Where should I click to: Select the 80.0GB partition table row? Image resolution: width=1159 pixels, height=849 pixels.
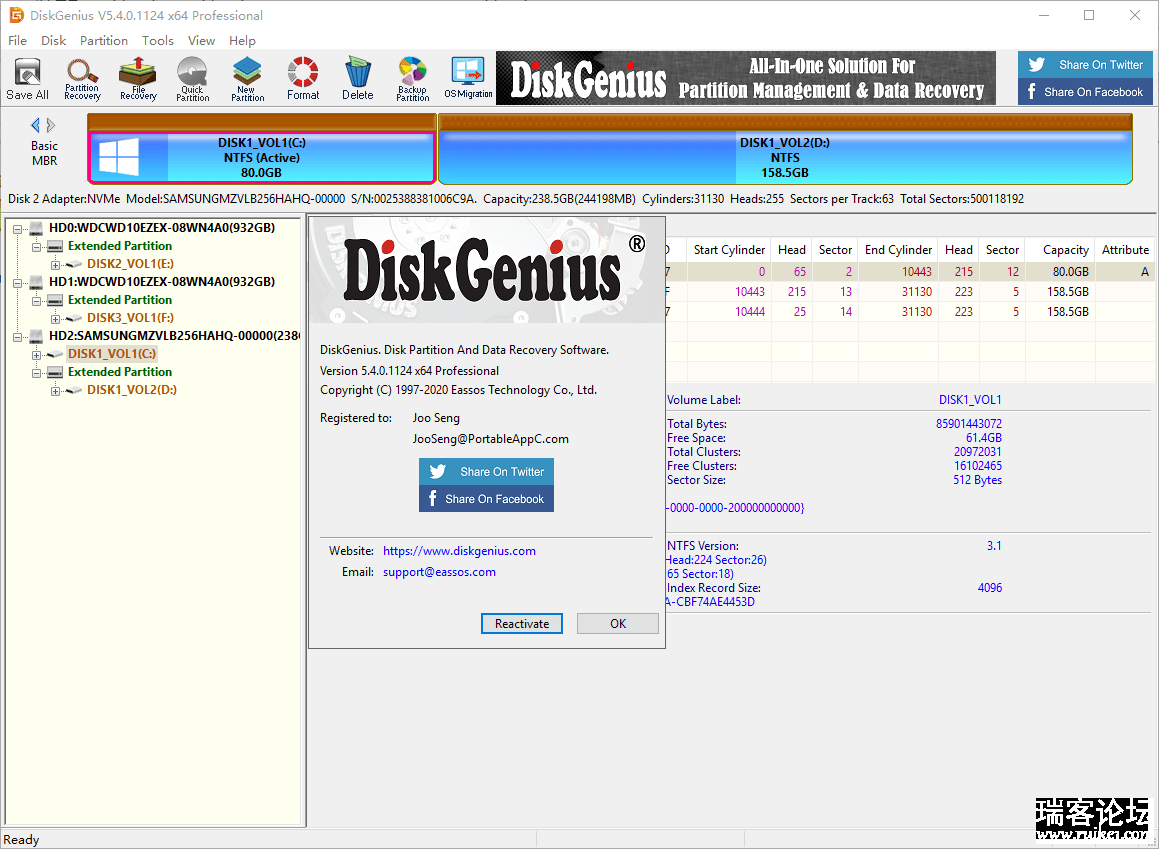coord(910,272)
